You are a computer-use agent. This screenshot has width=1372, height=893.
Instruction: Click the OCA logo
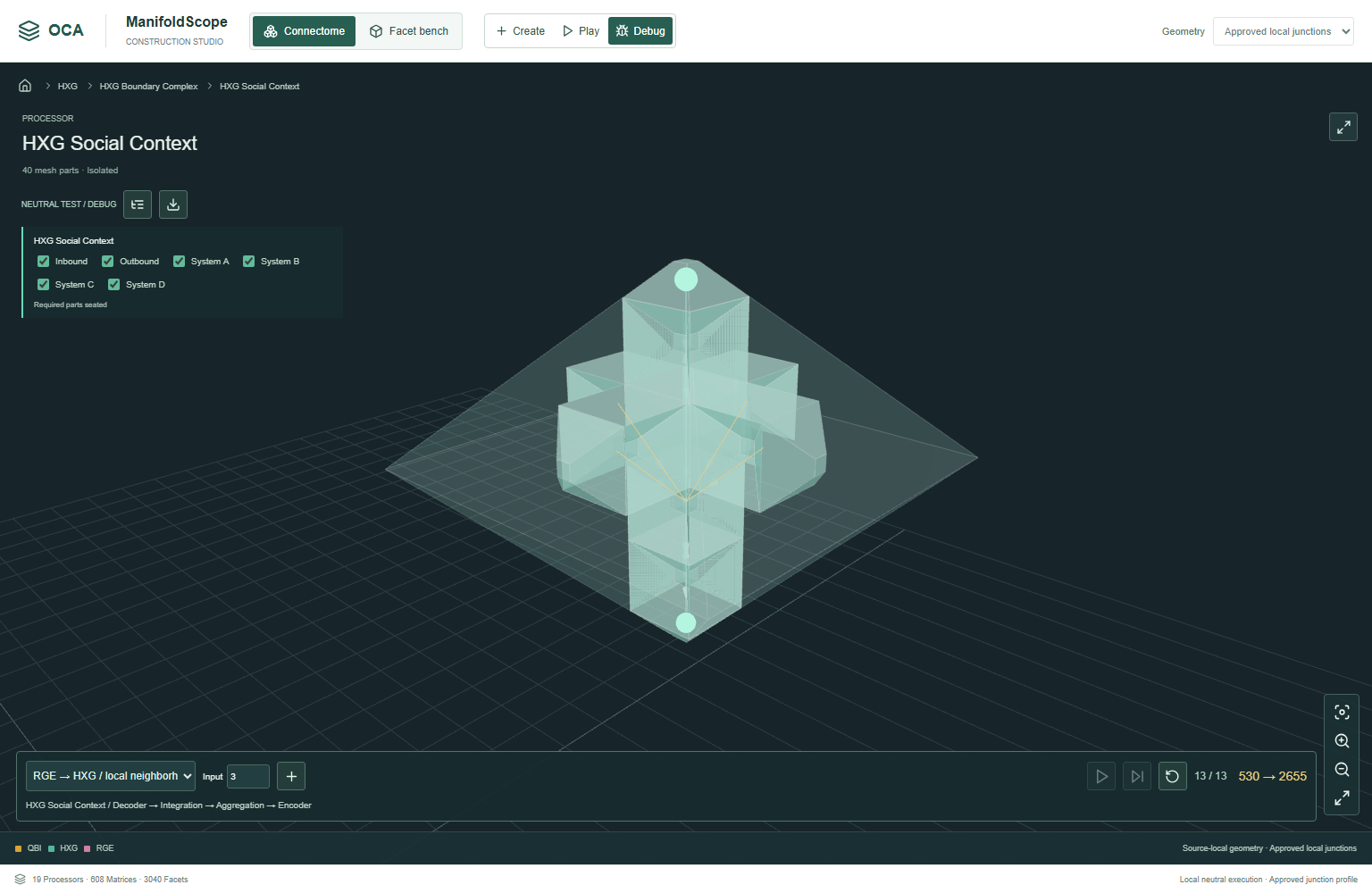[51, 30]
